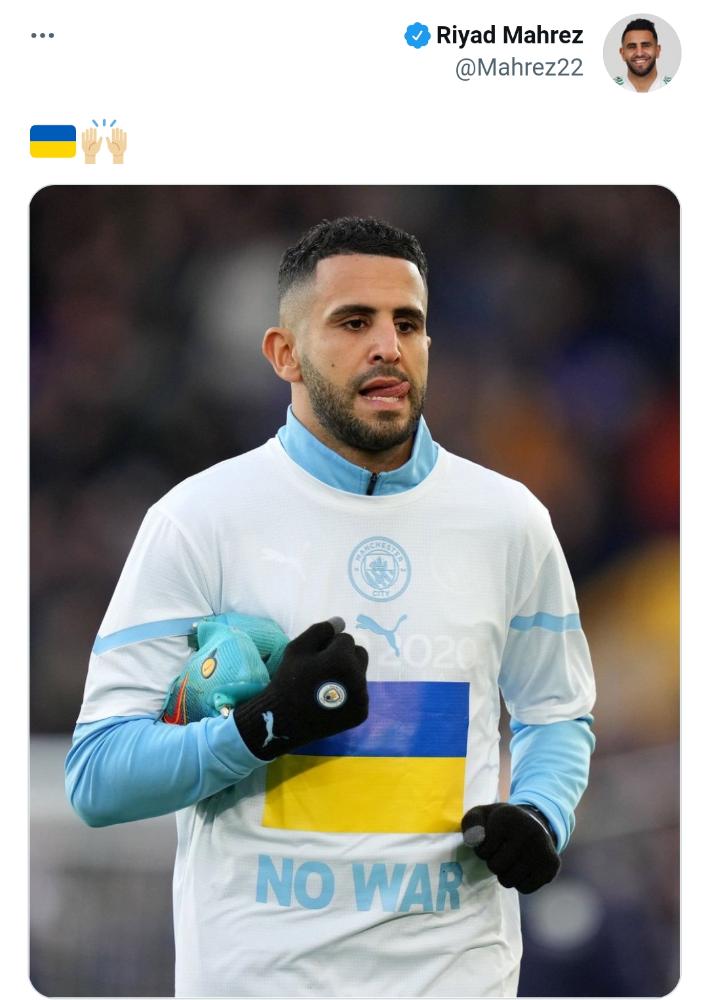Click the Manchester City crest on the shirt
This screenshot has height=1000, width=704.
[x=379, y=568]
